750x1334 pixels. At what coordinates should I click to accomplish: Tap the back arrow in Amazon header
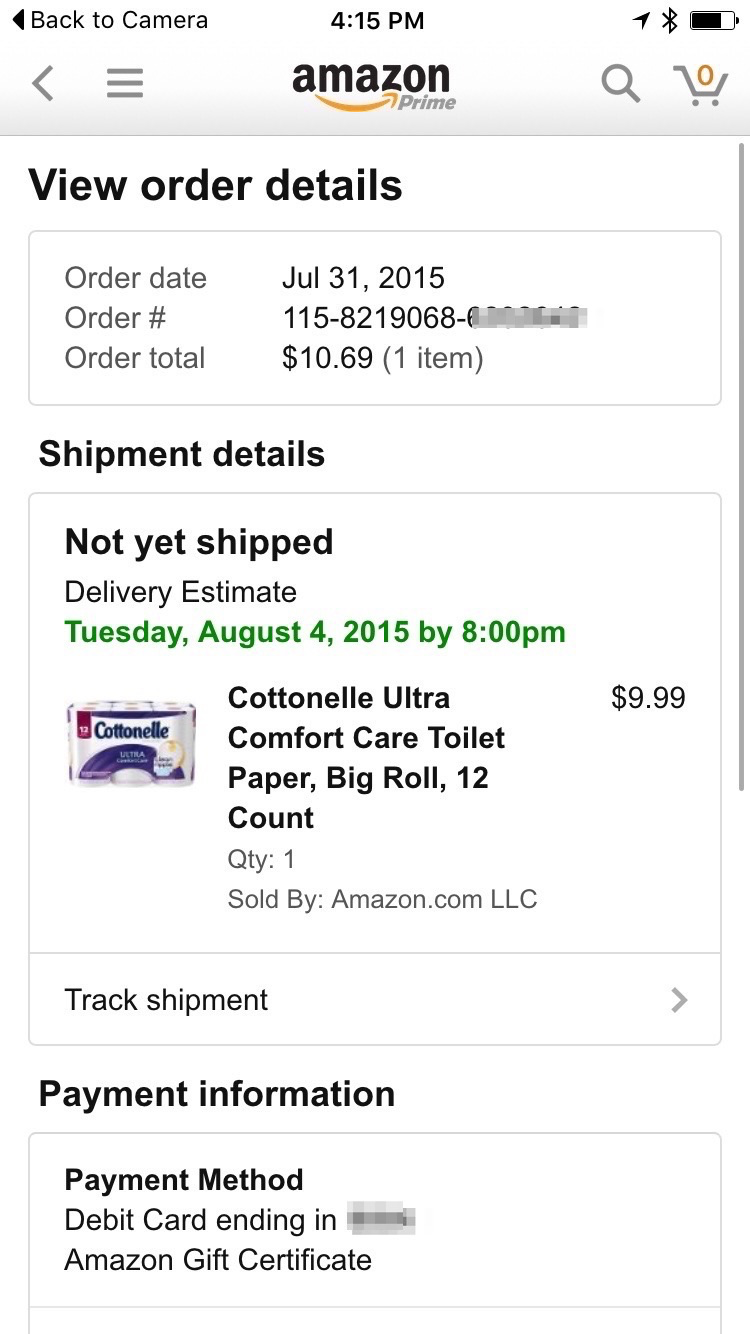(42, 83)
